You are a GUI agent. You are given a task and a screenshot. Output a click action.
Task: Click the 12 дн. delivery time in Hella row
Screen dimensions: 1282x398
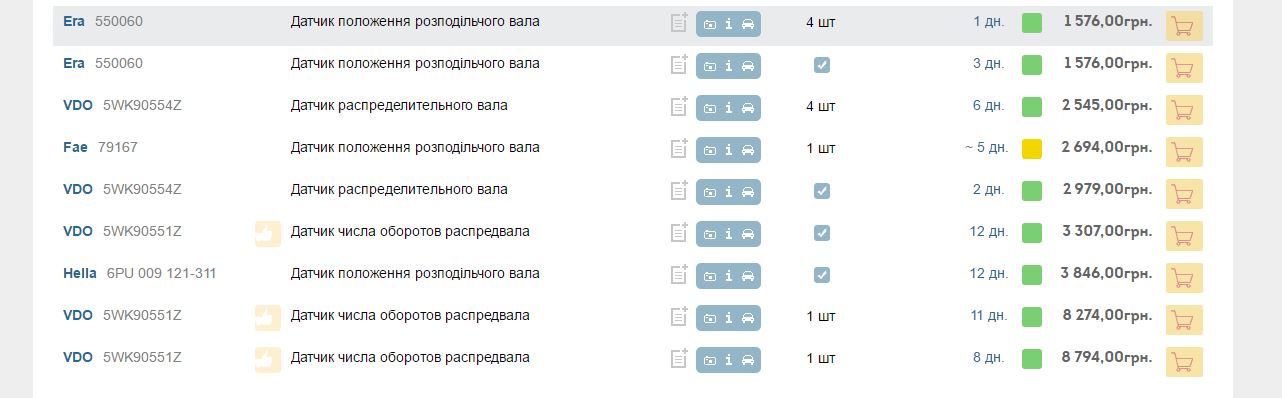pos(989,274)
